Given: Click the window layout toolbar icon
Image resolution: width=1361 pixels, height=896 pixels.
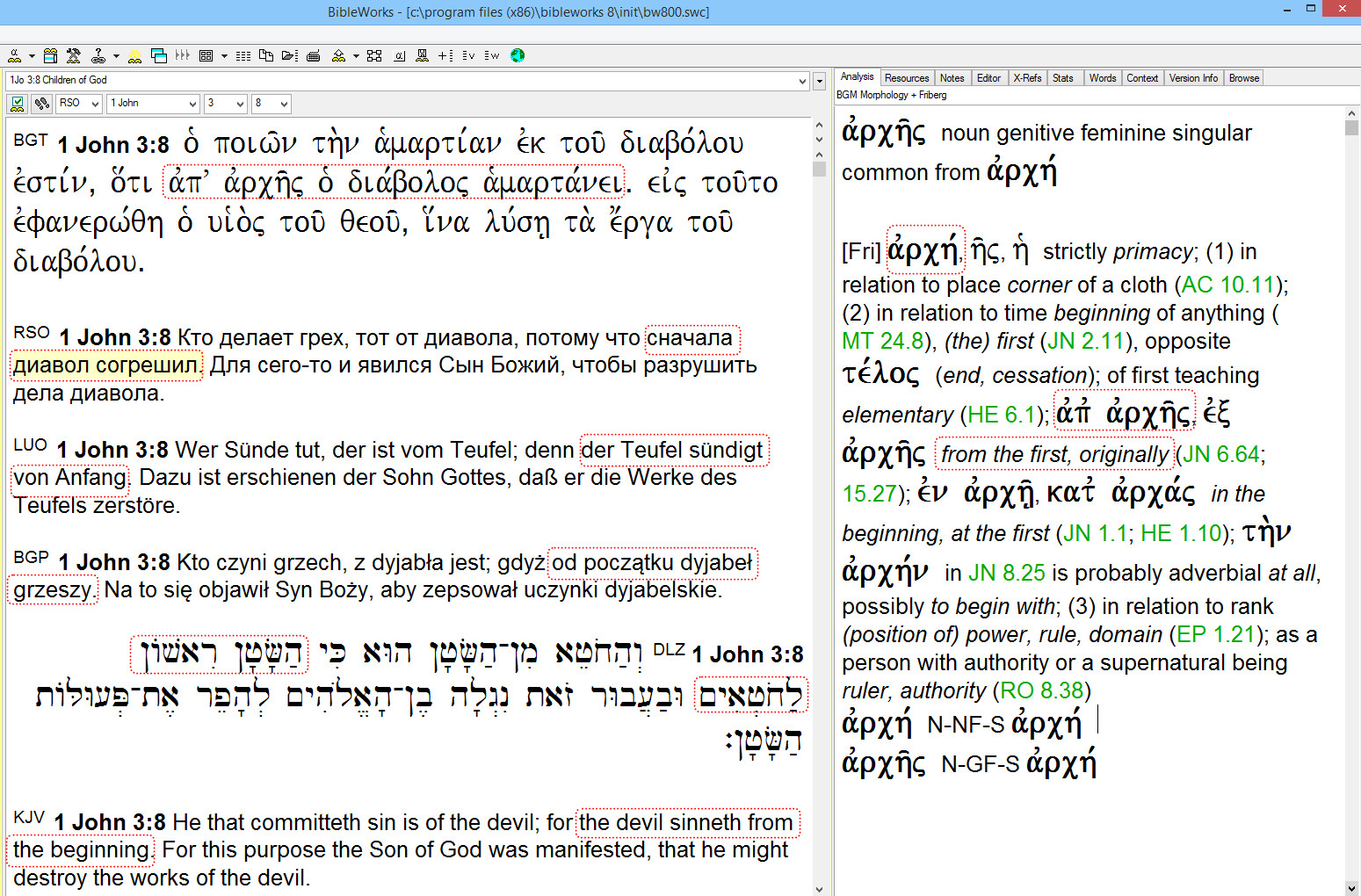Looking at the screenshot, I should (50, 56).
